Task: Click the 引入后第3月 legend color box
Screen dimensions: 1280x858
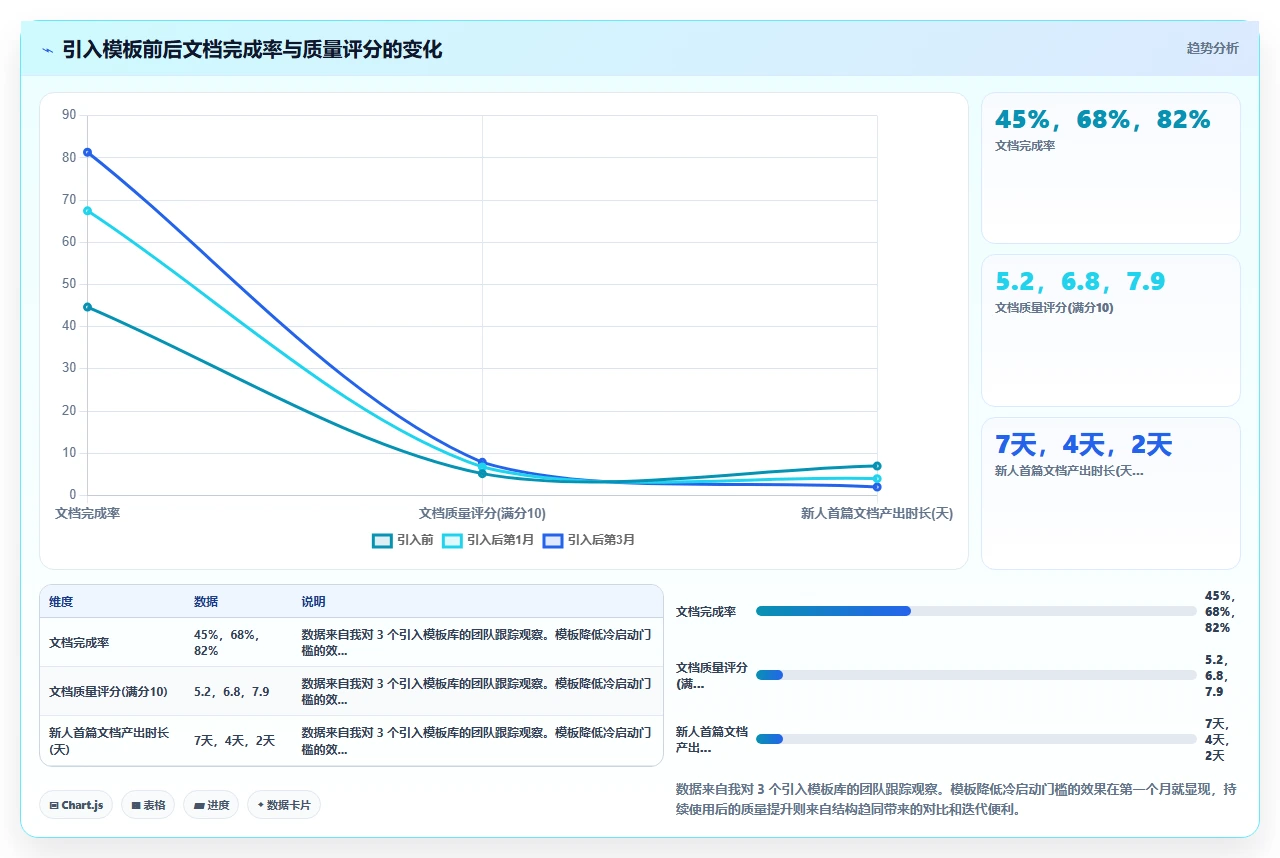Action: (x=554, y=540)
